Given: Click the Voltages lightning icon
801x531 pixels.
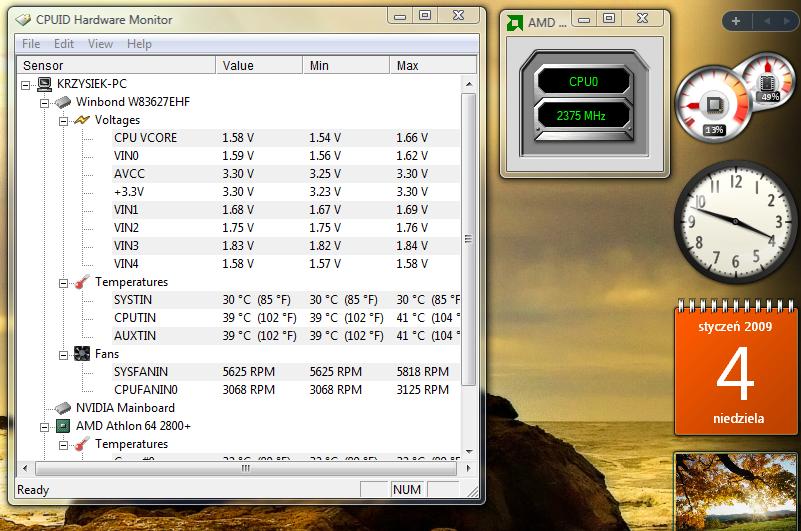Looking at the screenshot, I should point(82,120).
